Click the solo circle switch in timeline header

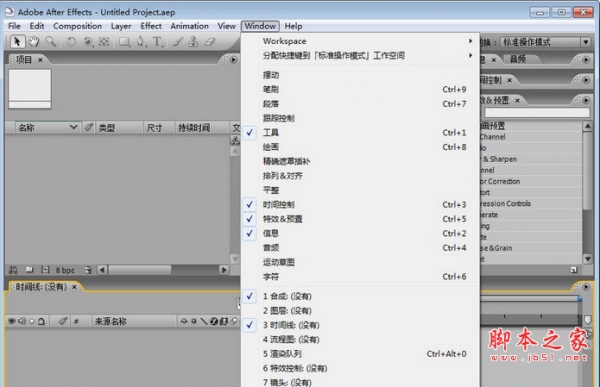32,322
